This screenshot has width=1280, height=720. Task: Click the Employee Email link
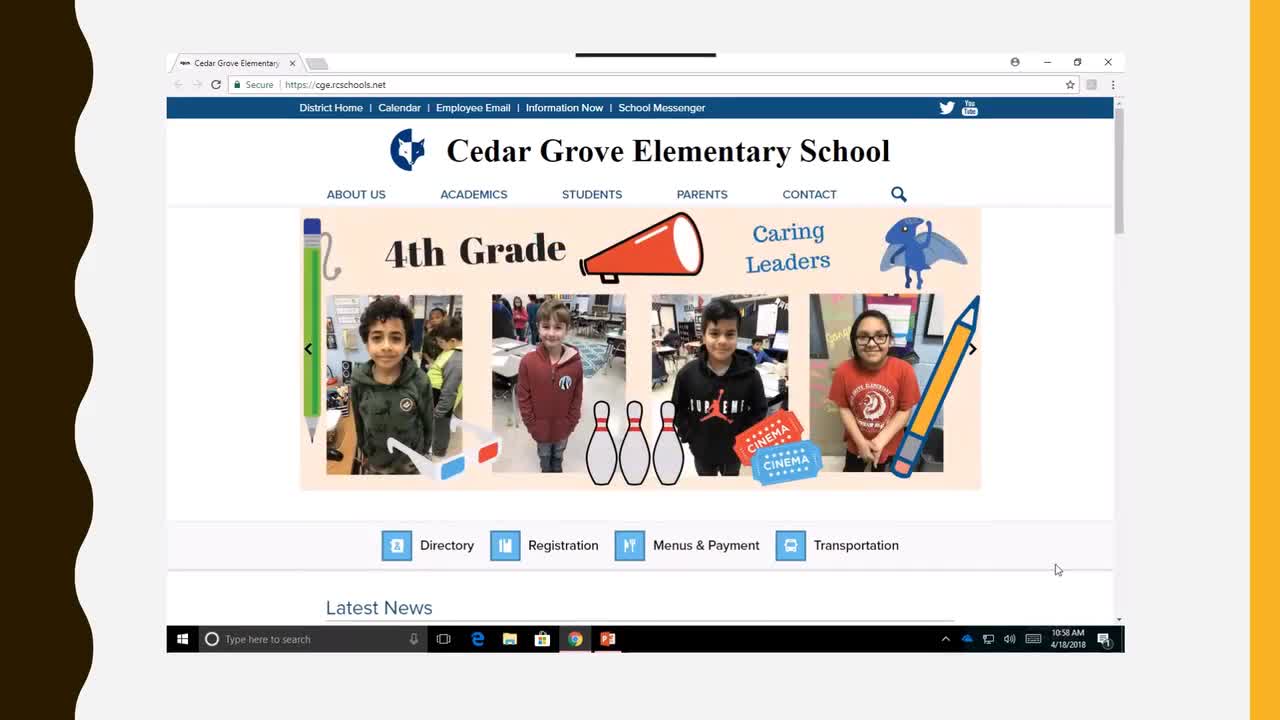click(473, 107)
